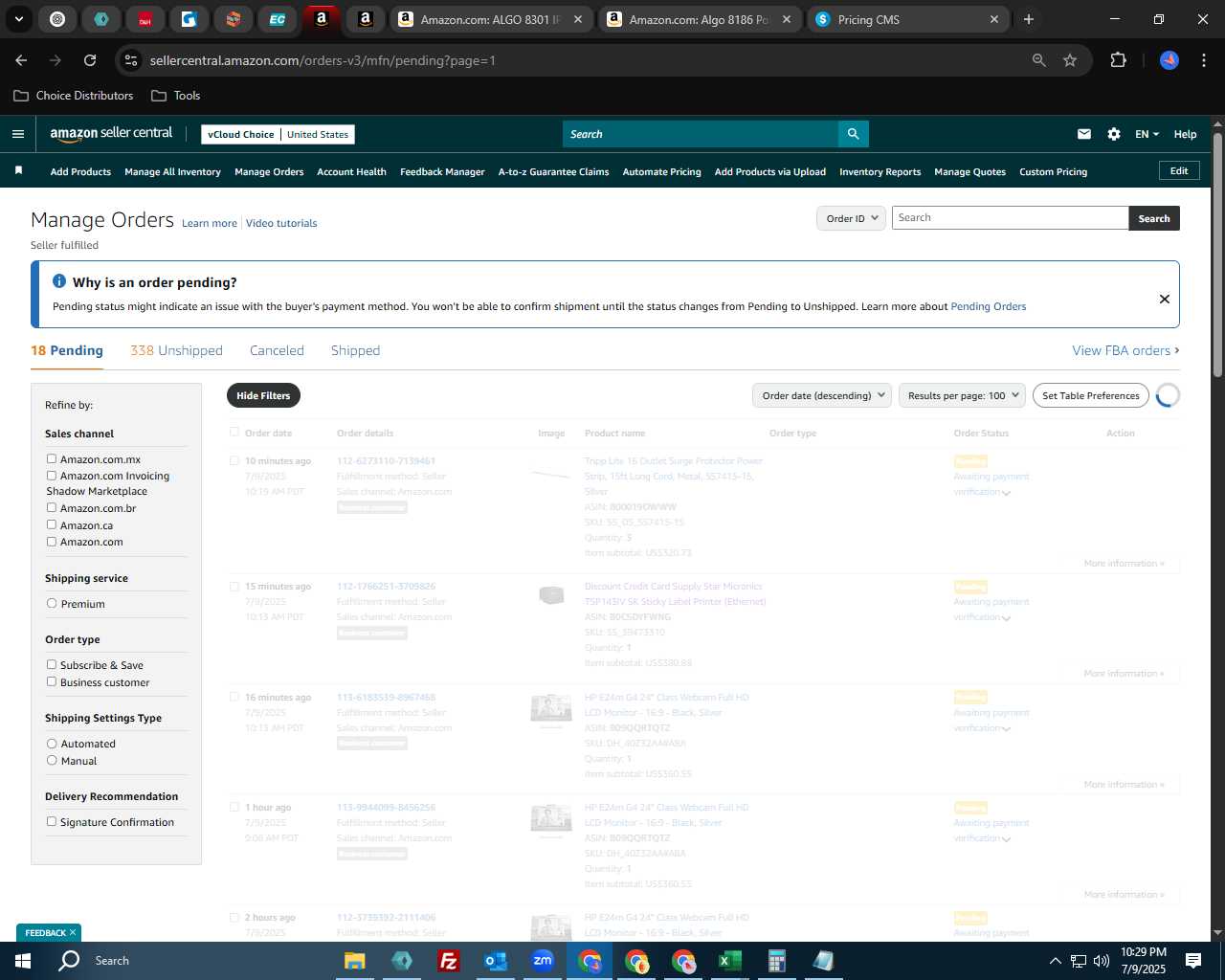Click the info icon in the pending banner

point(59,281)
